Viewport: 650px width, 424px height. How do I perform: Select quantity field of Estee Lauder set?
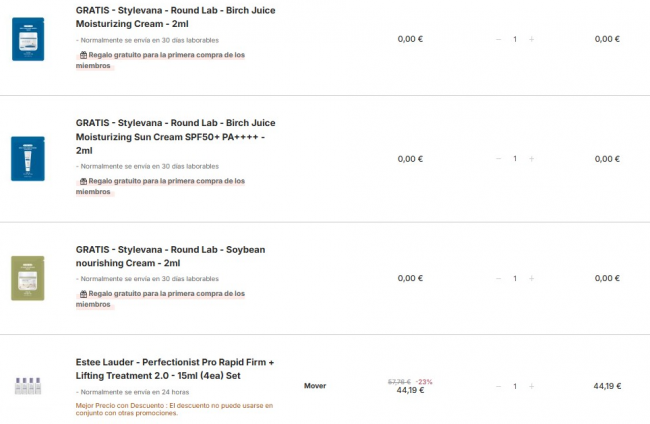coord(515,386)
